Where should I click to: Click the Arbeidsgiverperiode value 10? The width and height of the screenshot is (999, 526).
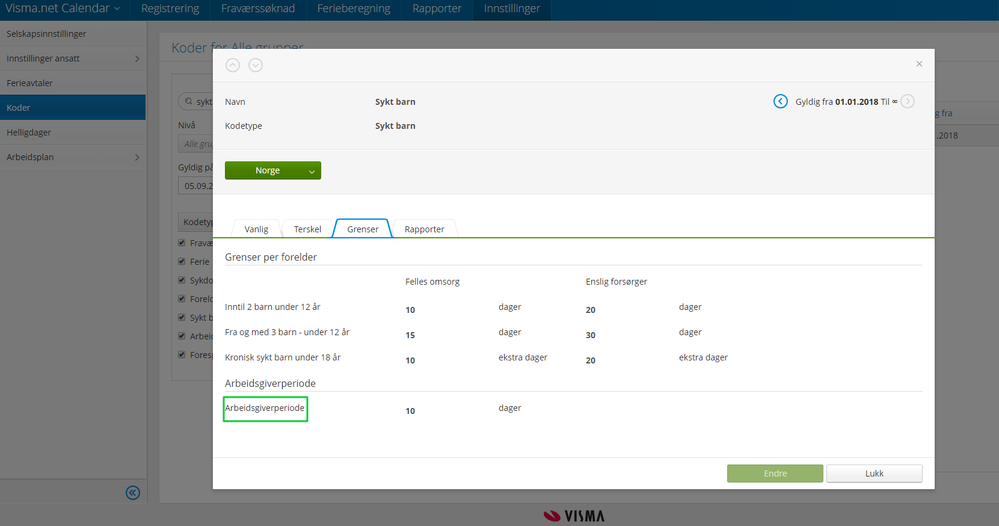[x=410, y=411]
